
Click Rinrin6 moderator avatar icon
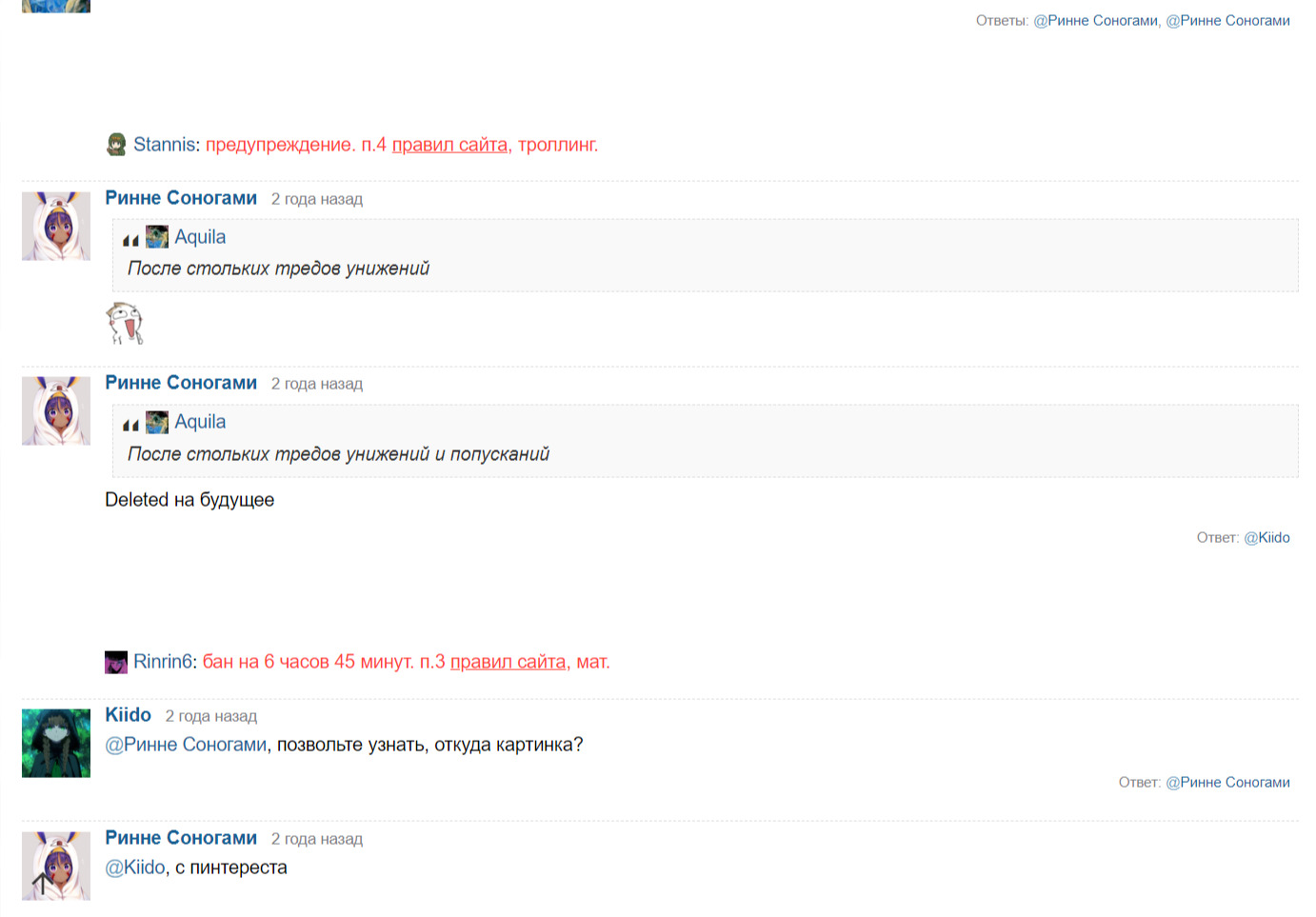pos(116,662)
